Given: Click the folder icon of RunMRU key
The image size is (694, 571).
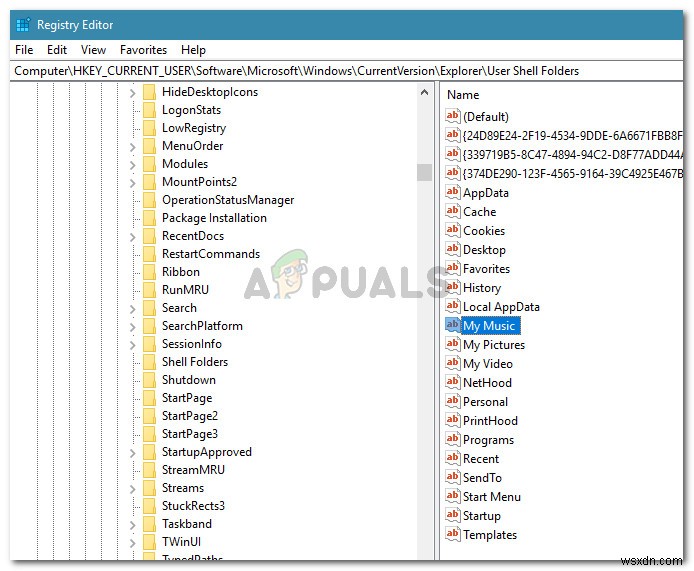Looking at the screenshot, I should (x=150, y=289).
